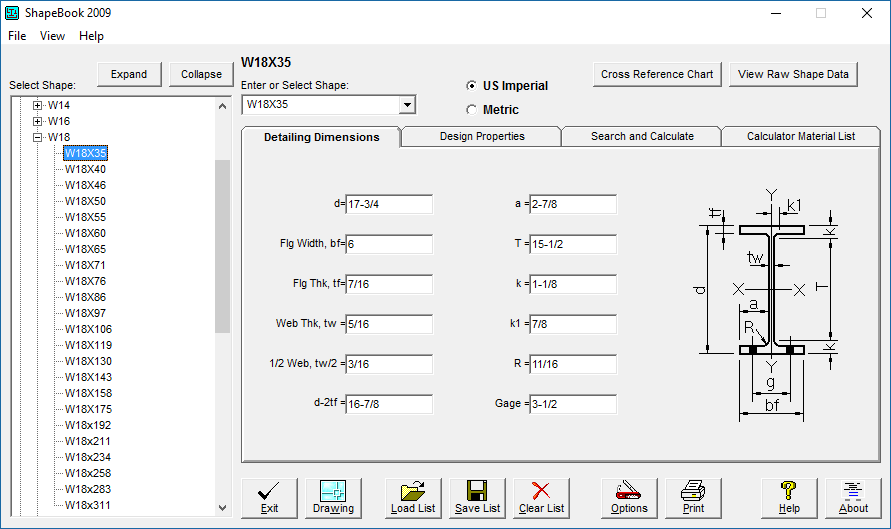Switch to the Search and Calculate tab
891x529 pixels.
[x=642, y=136]
